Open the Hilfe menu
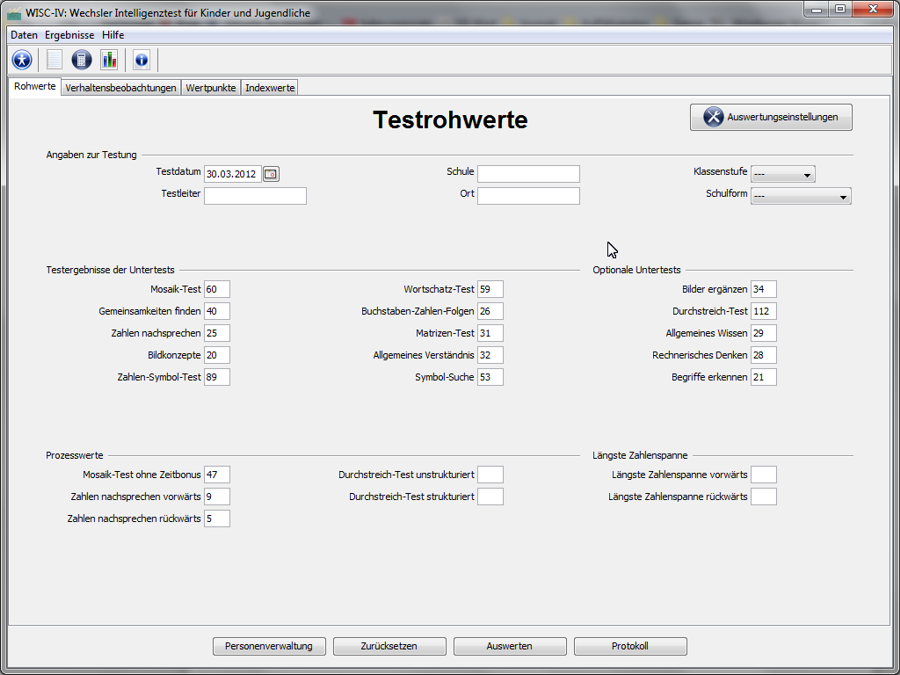This screenshot has width=900, height=675. [x=113, y=35]
